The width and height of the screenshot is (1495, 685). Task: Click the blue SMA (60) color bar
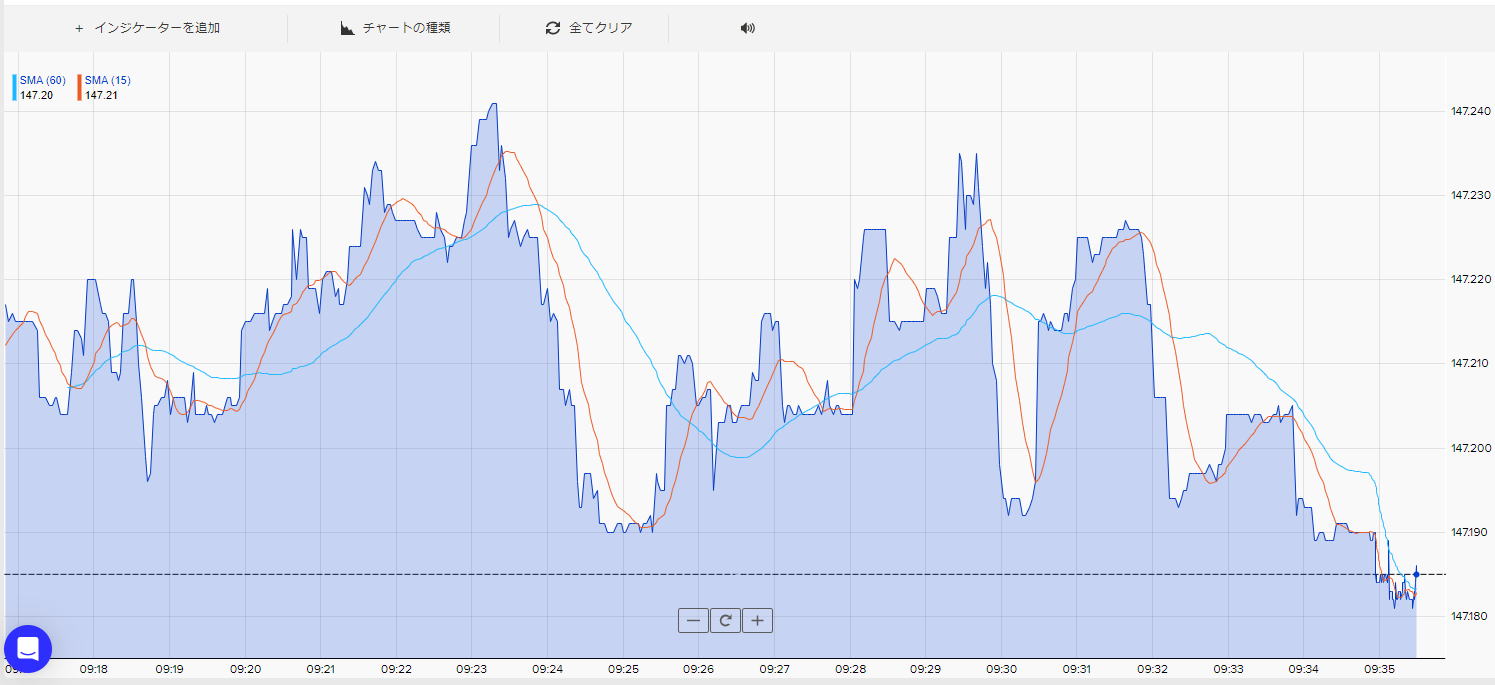(x=14, y=87)
